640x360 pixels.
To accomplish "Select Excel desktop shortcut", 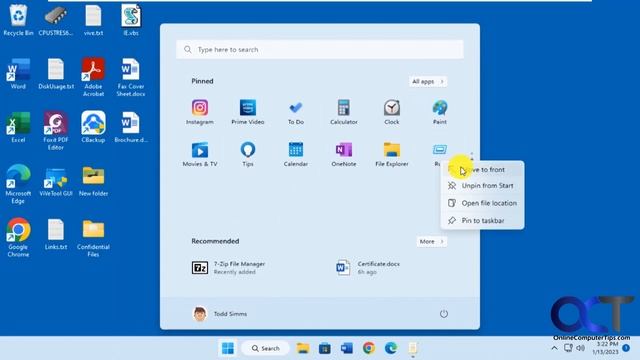I will (18, 127).
